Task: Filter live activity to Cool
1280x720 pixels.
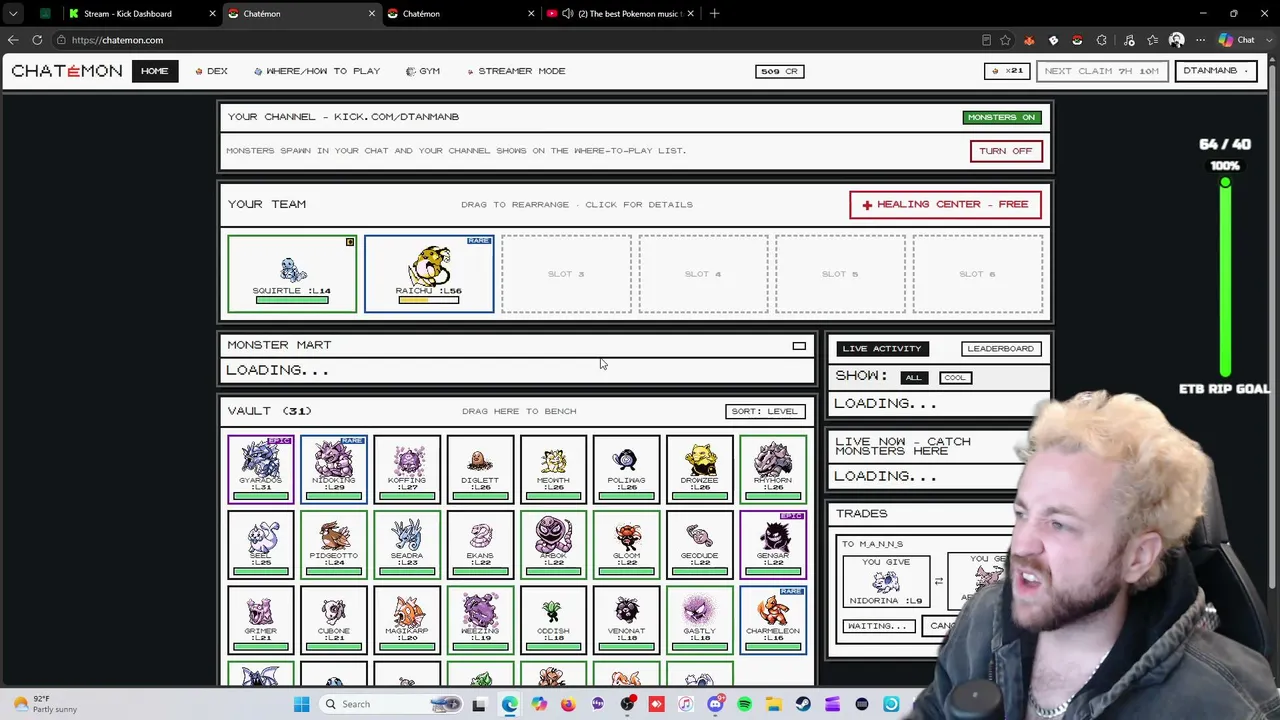Action: pos(955,377)
